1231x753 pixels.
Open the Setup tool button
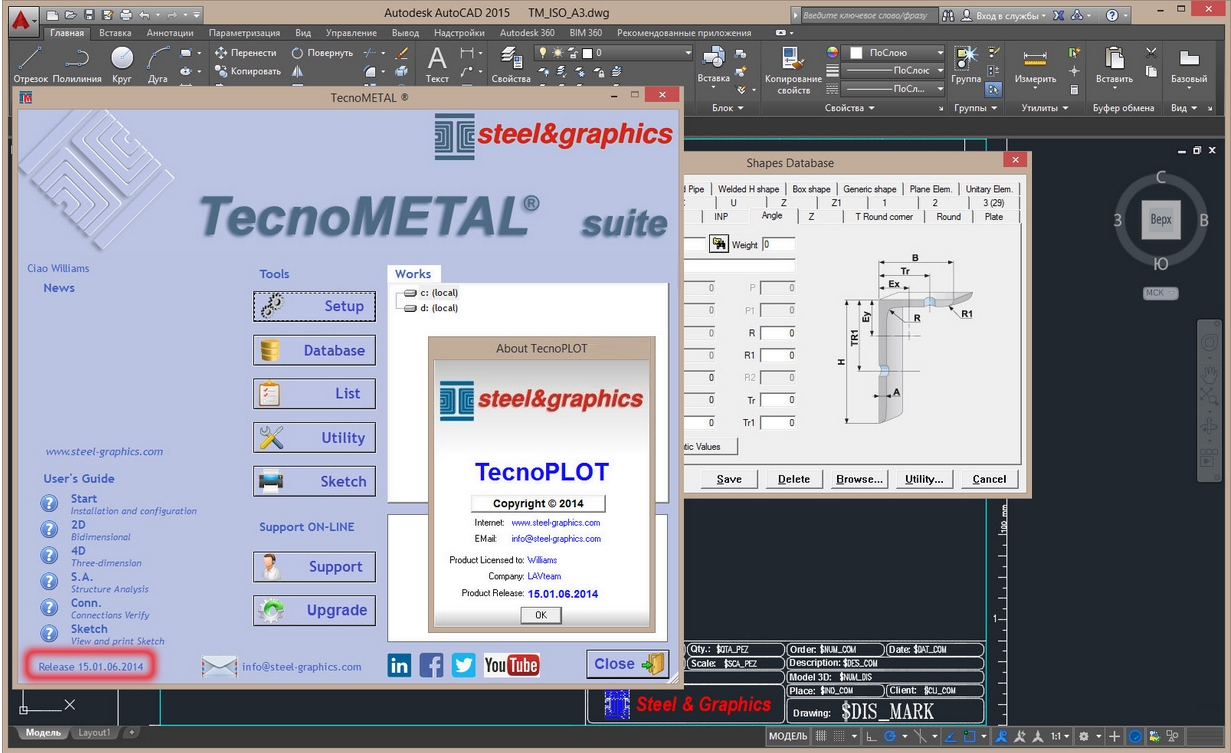click(x=314, y=306)
